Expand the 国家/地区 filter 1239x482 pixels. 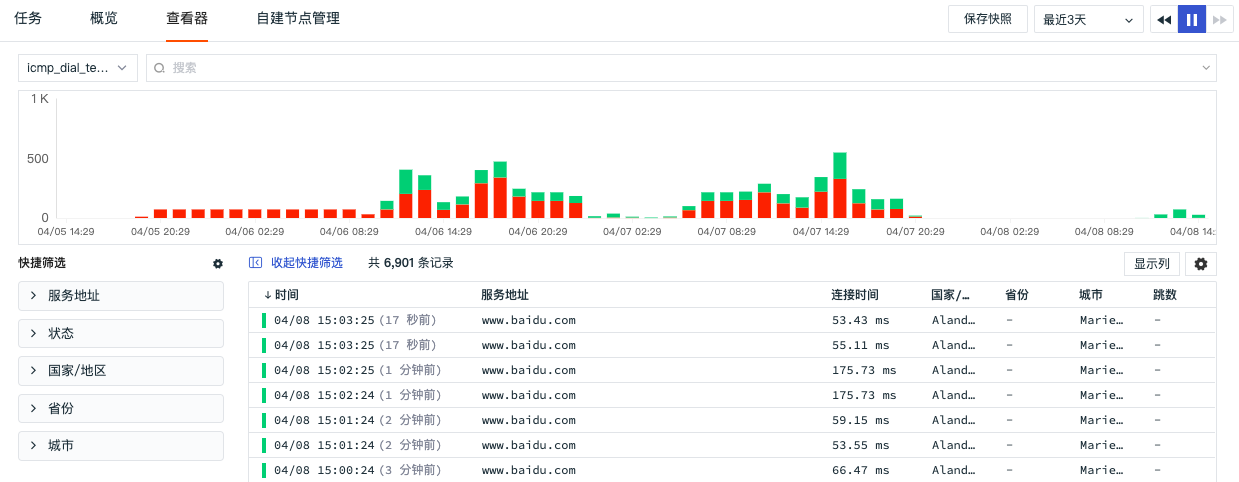[x=120, y=370]
